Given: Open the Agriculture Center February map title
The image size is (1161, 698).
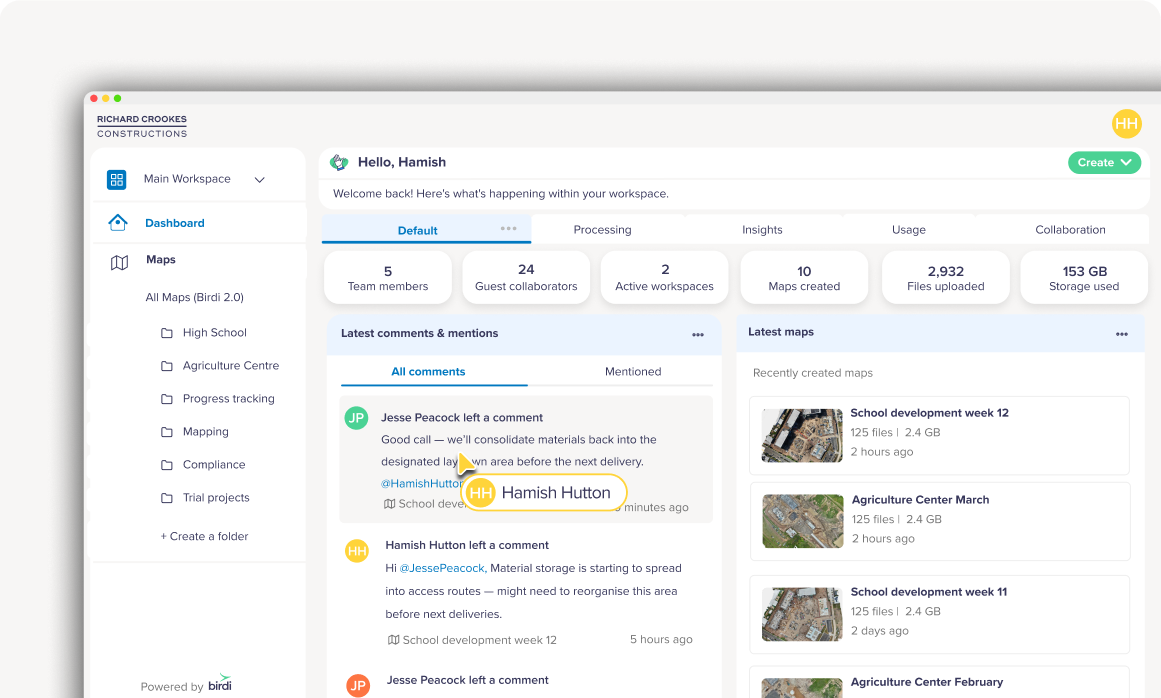Looking at the screenshot, I should coord(926,682).
